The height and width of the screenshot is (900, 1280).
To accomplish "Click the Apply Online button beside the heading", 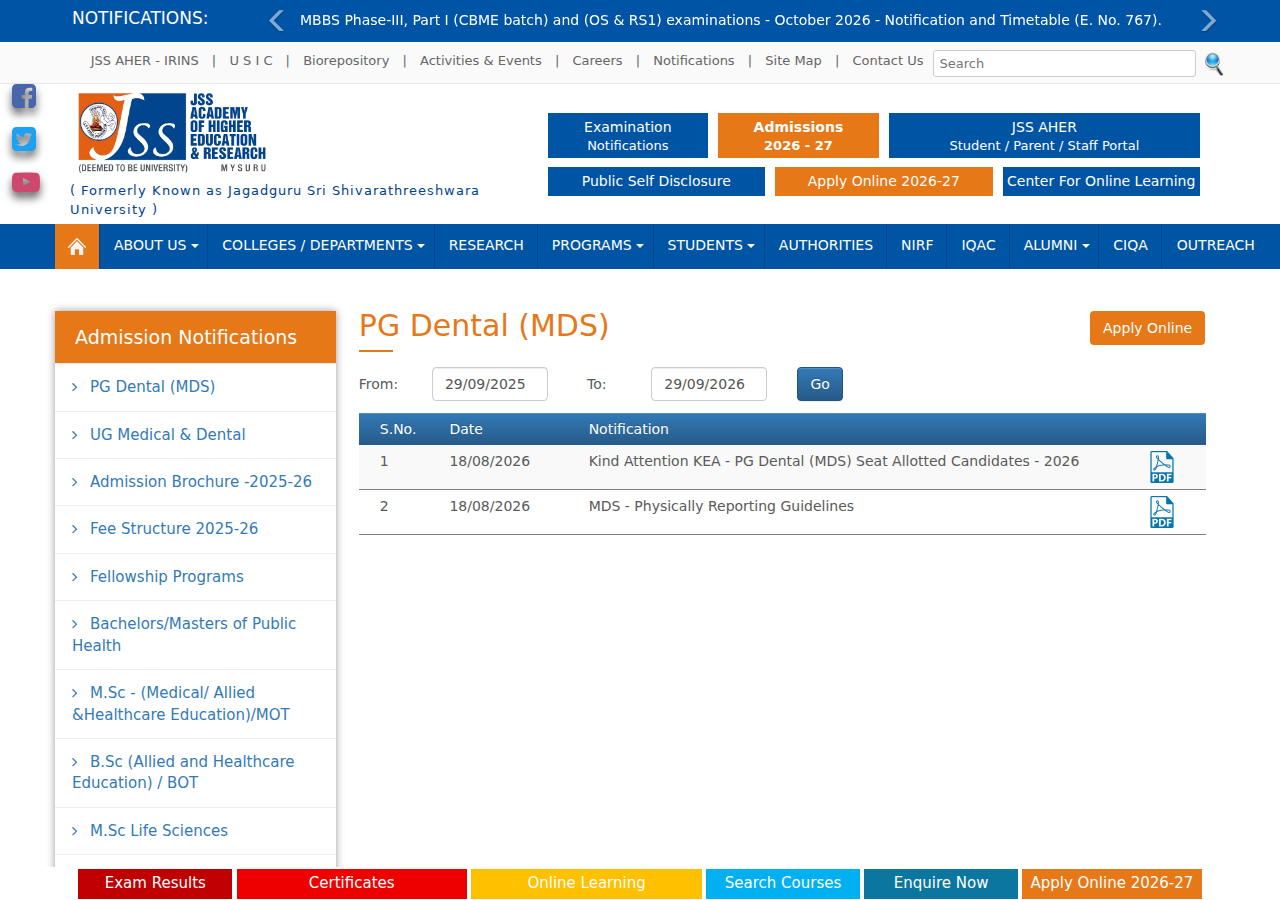I will pyautogui.click(x=1147, y=328).
